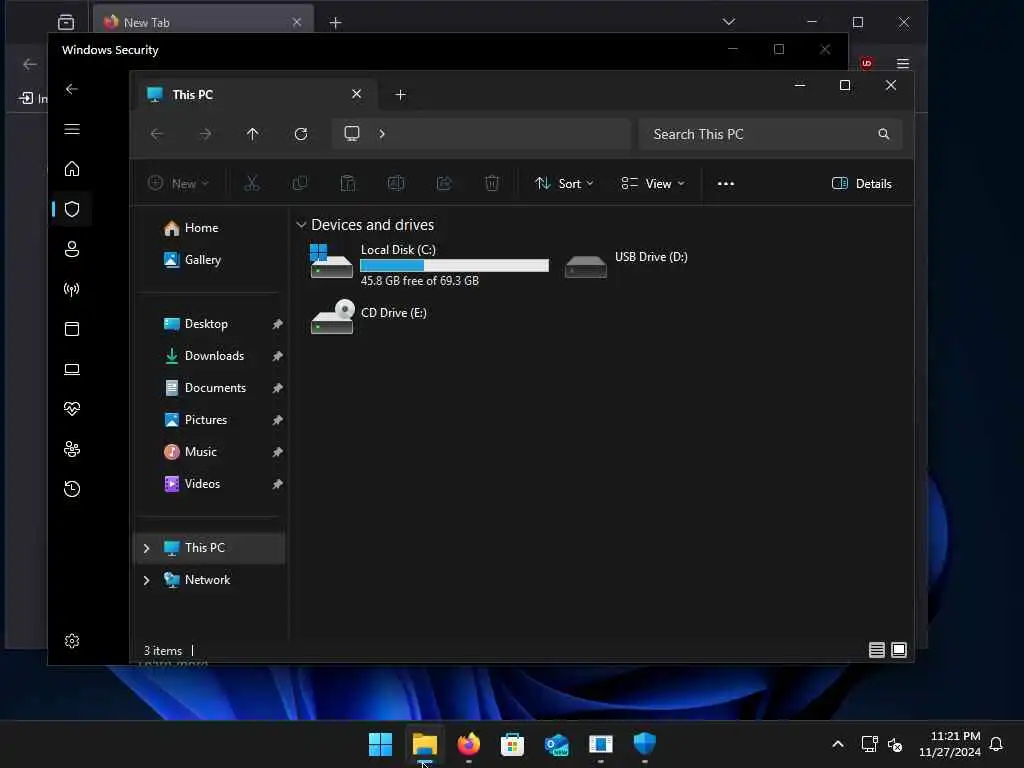Add a new File Explorer tab
The image size is (1024, 768).
[400, 95]
